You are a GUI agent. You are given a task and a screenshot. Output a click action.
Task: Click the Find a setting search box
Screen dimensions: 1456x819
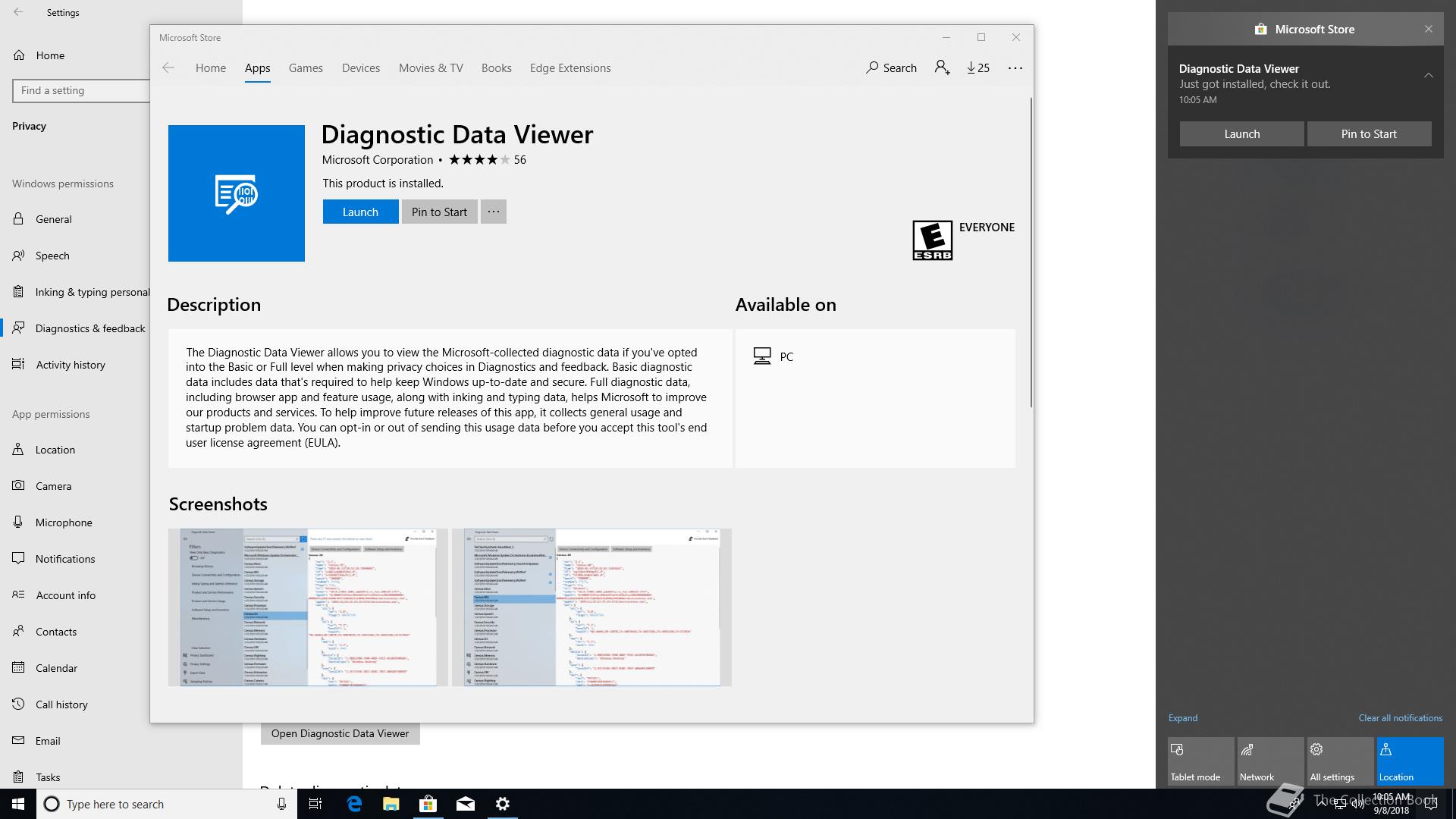pos(81,90)
